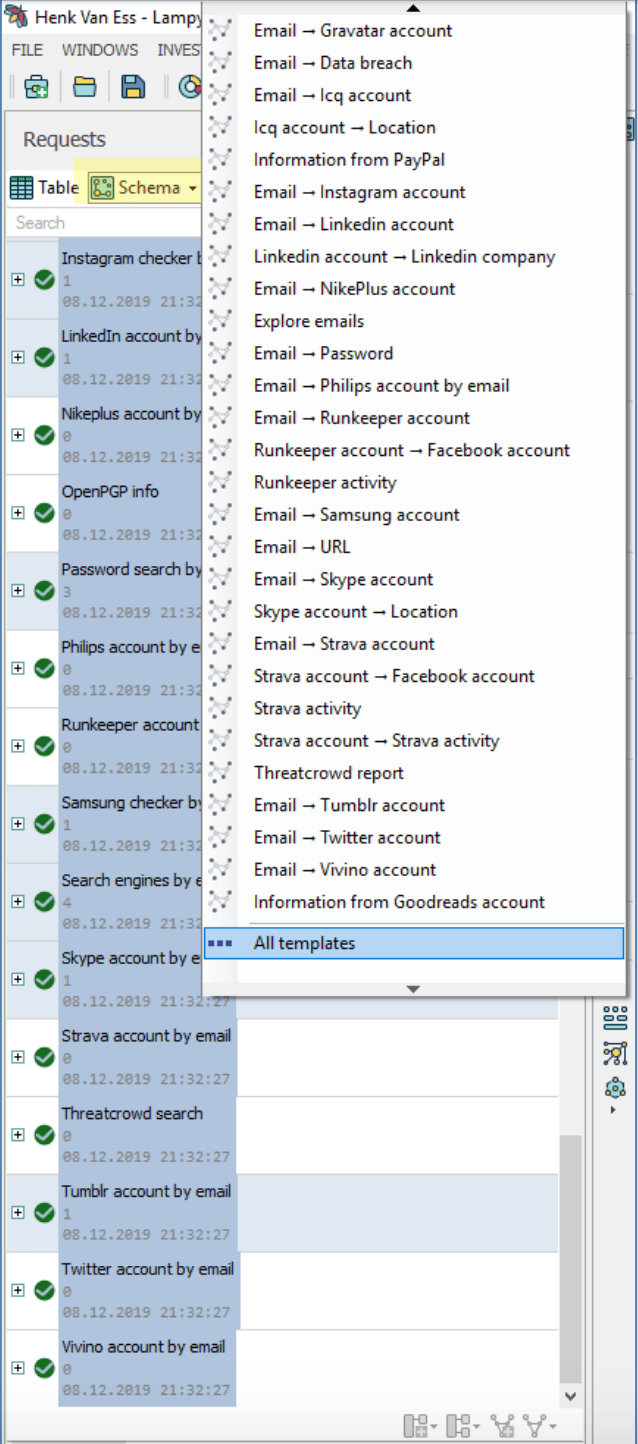The image size is (638, 1444).
Task: Click the requests list scrollbar down arrow
Action: click(571, 1396)
